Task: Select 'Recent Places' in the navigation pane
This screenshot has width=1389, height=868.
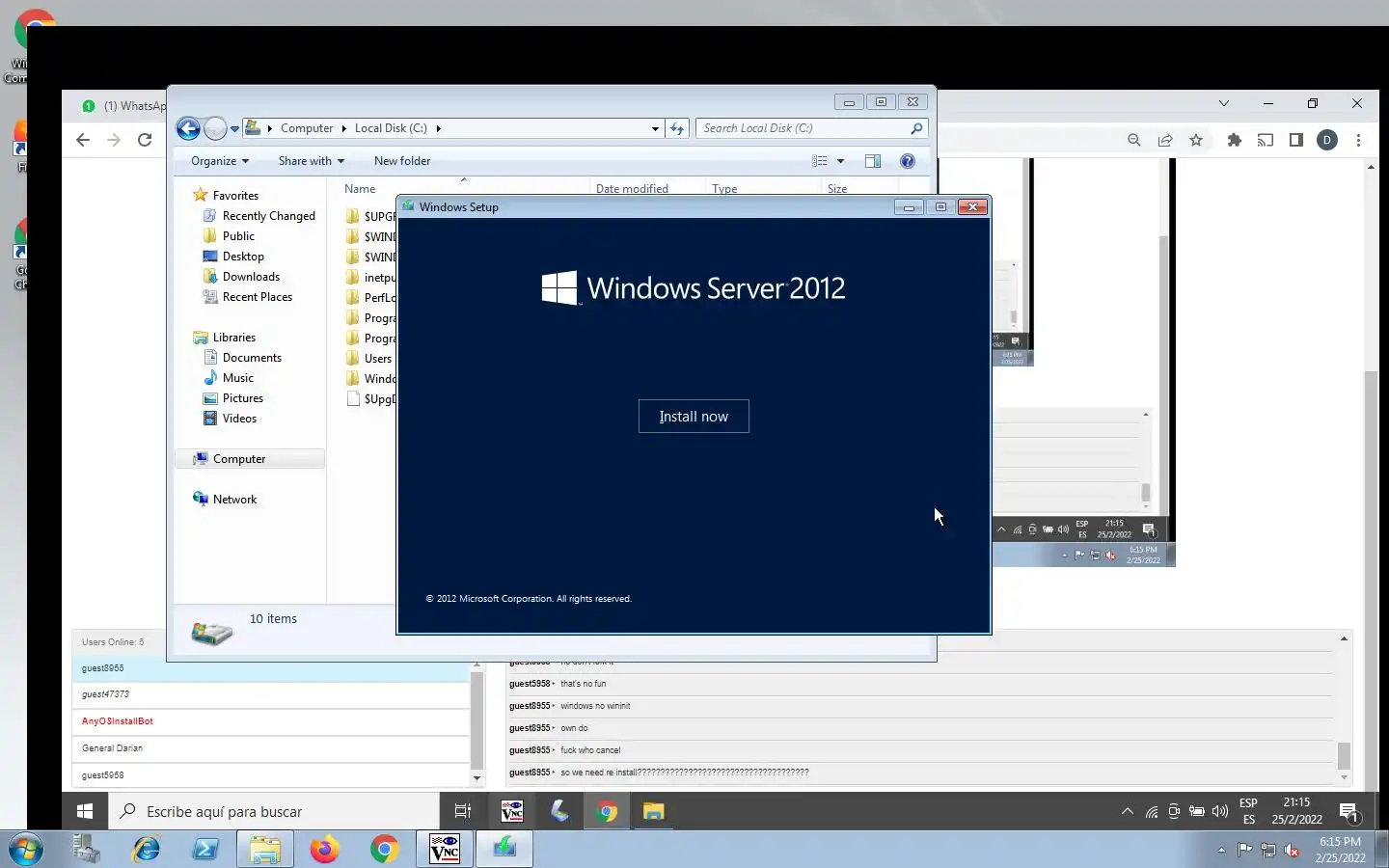Action: pyautogui.click(x=257, y=297)
